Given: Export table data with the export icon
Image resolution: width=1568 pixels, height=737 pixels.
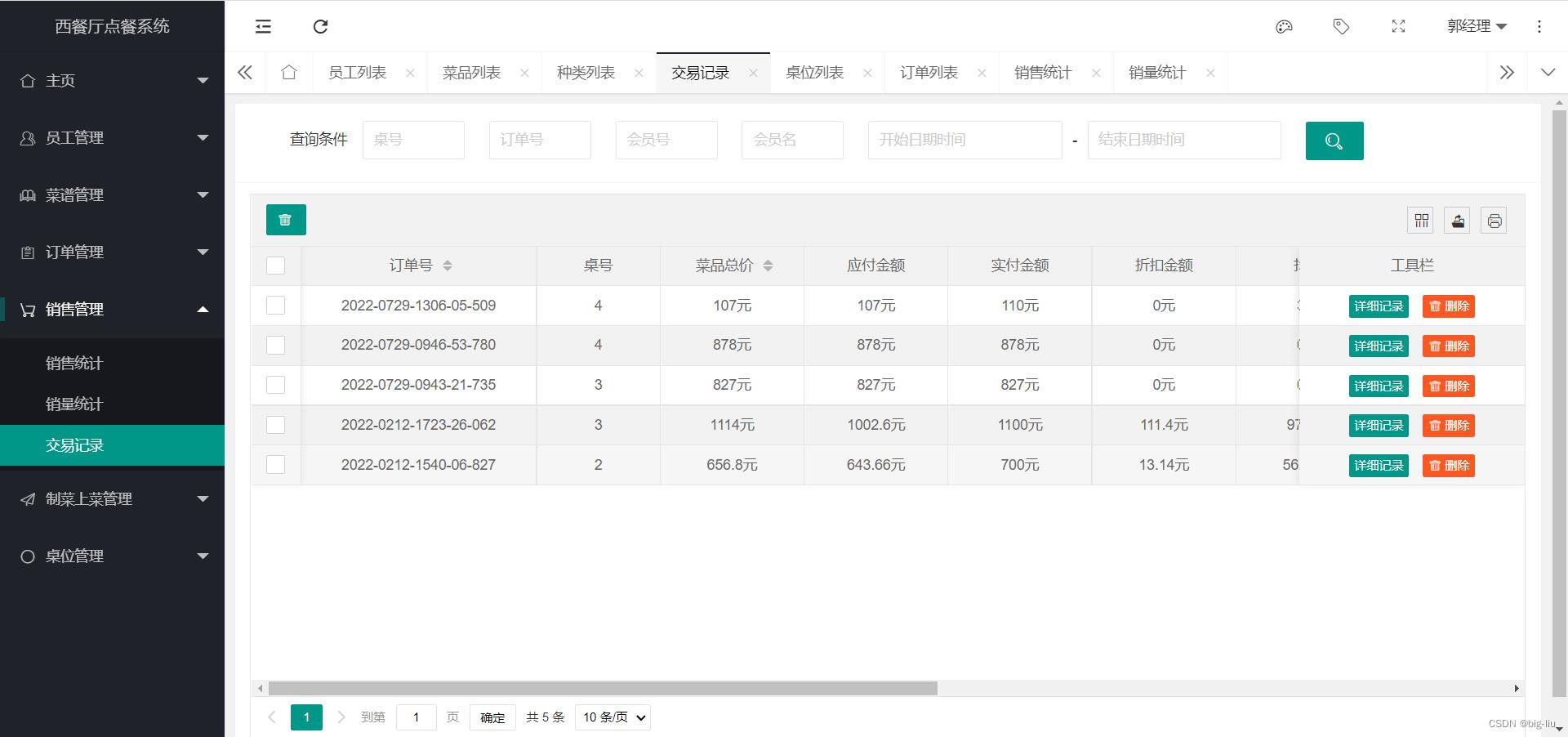Looking at the screenshot, I should click(1458, 221).
